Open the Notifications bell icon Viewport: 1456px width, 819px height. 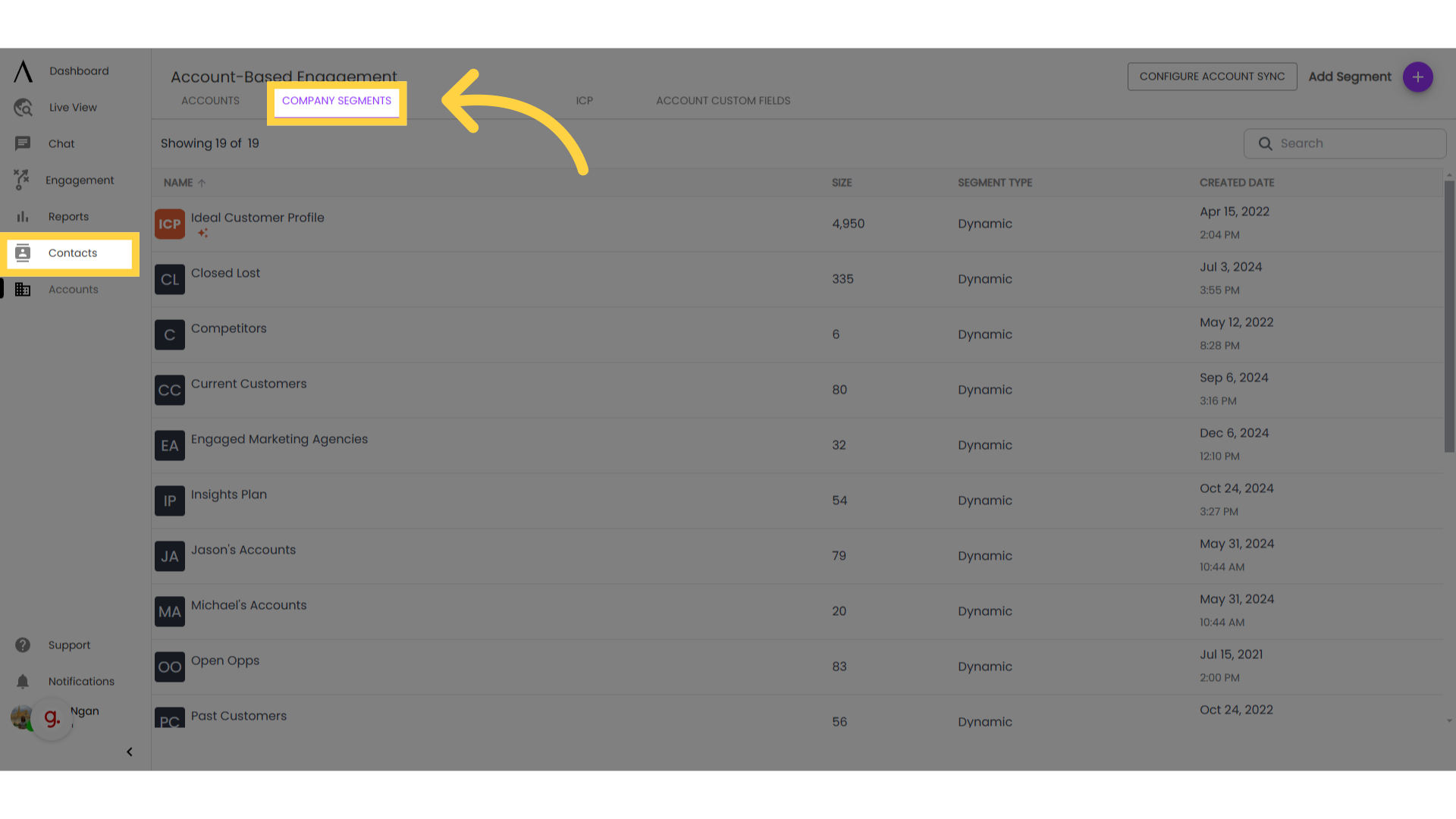coord(22,681)
